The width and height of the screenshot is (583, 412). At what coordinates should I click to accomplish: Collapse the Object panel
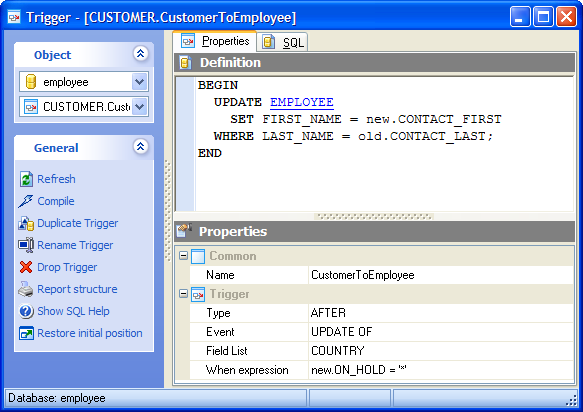pyautogui.click(x=141, y=54)
